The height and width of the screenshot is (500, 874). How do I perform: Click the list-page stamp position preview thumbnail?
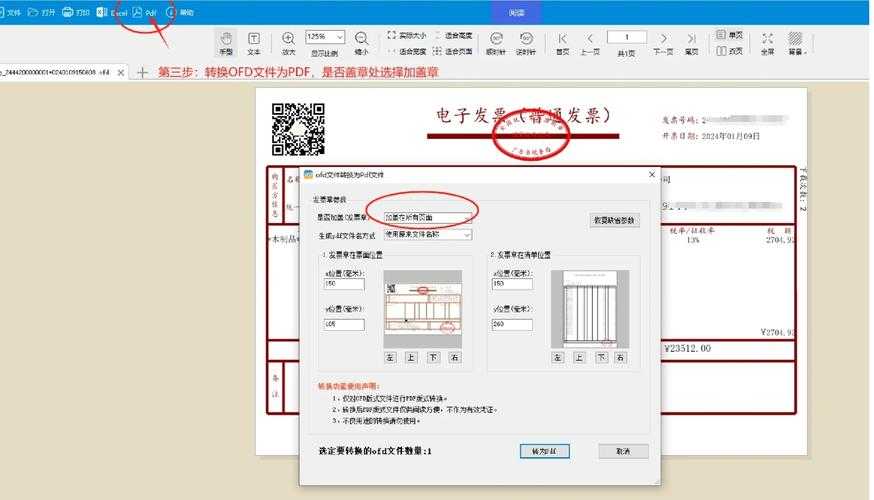pyautogui.click(x=590, y=309)
